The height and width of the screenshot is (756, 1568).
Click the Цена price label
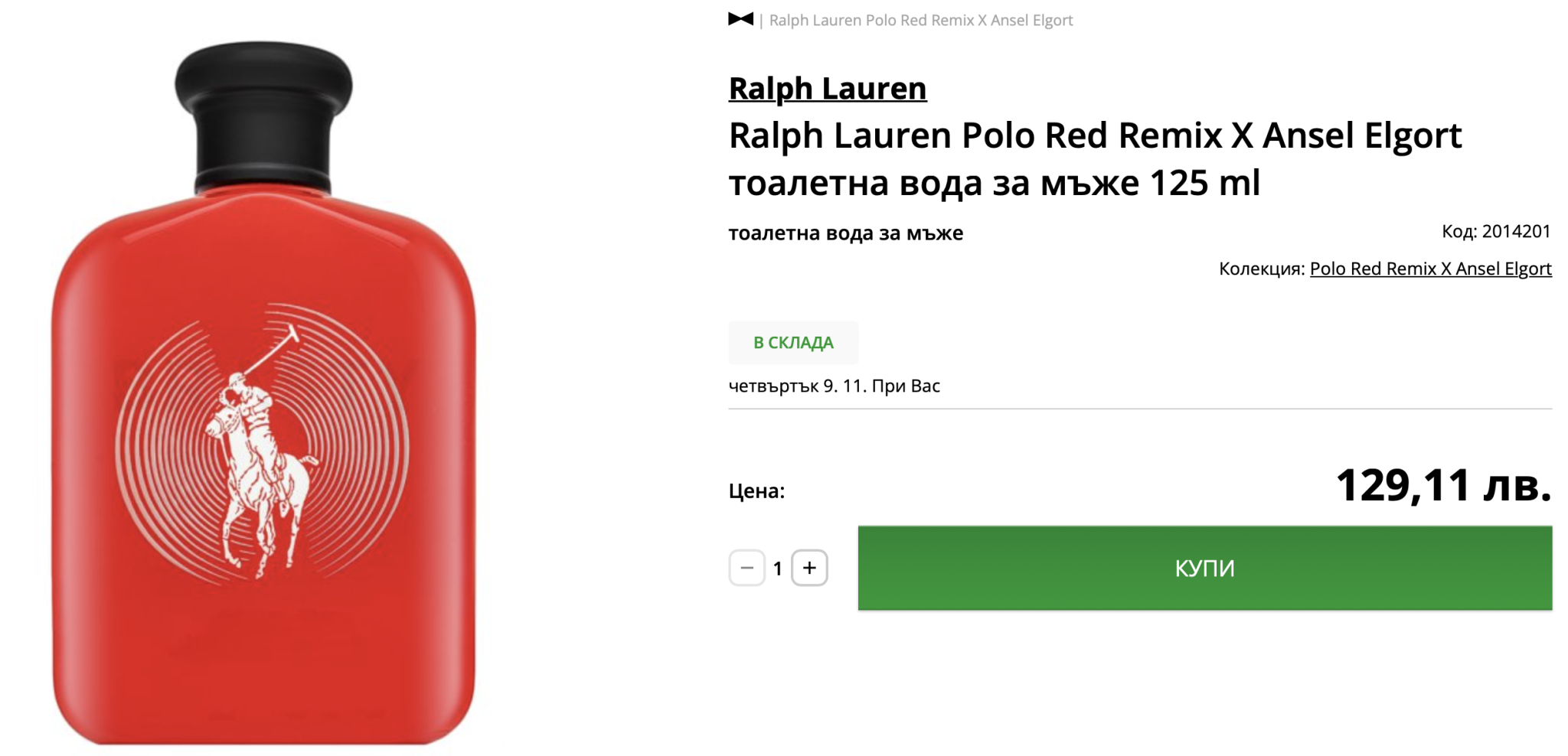click(x=756, y=490)
